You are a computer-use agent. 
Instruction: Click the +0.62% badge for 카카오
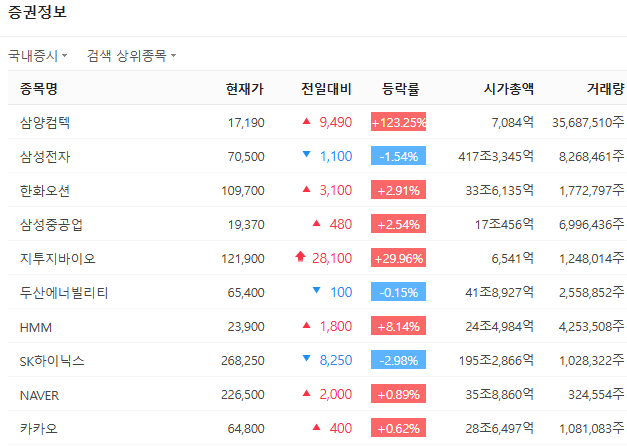point(398,427)
